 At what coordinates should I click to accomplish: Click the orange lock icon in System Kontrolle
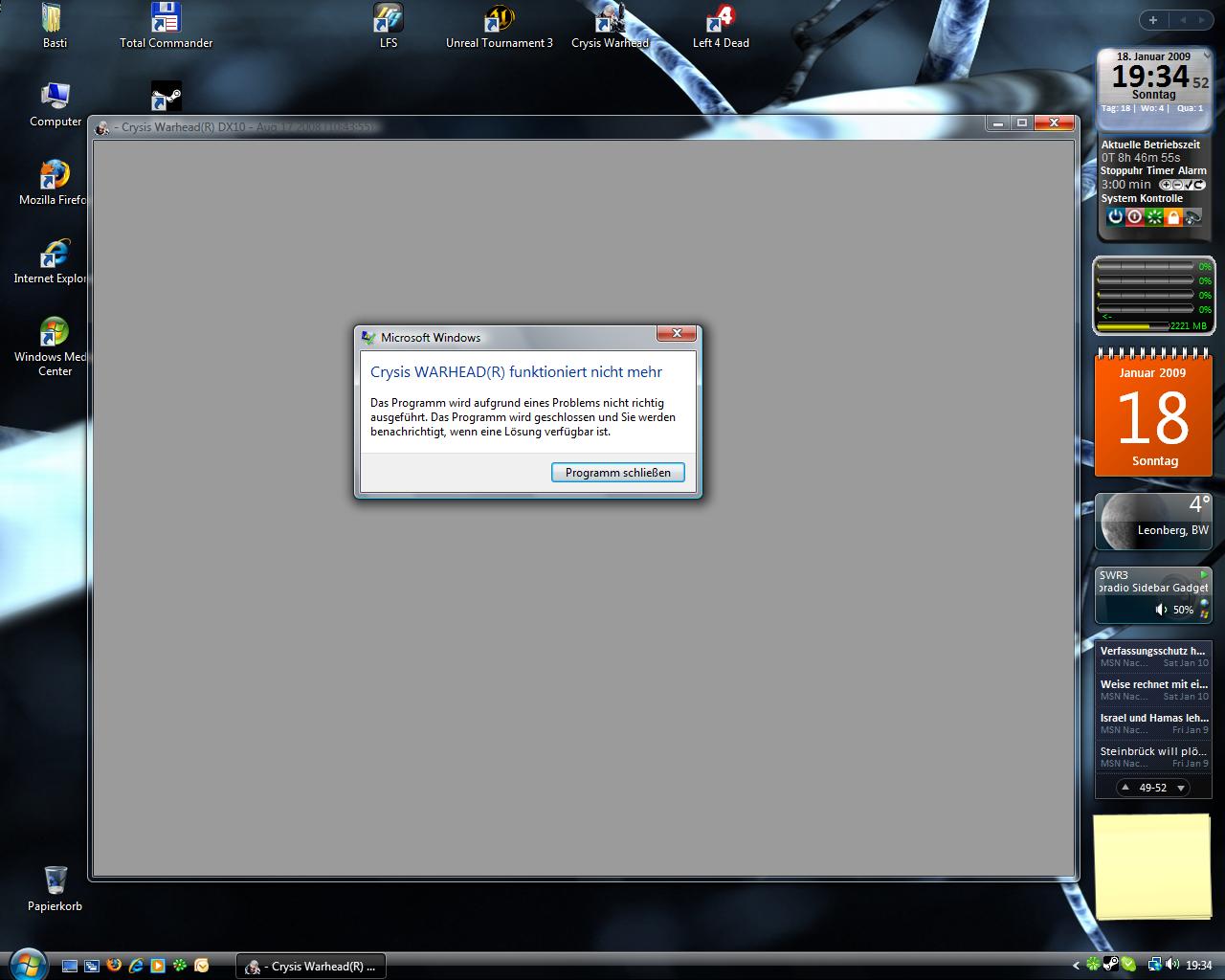(1172, 217)
